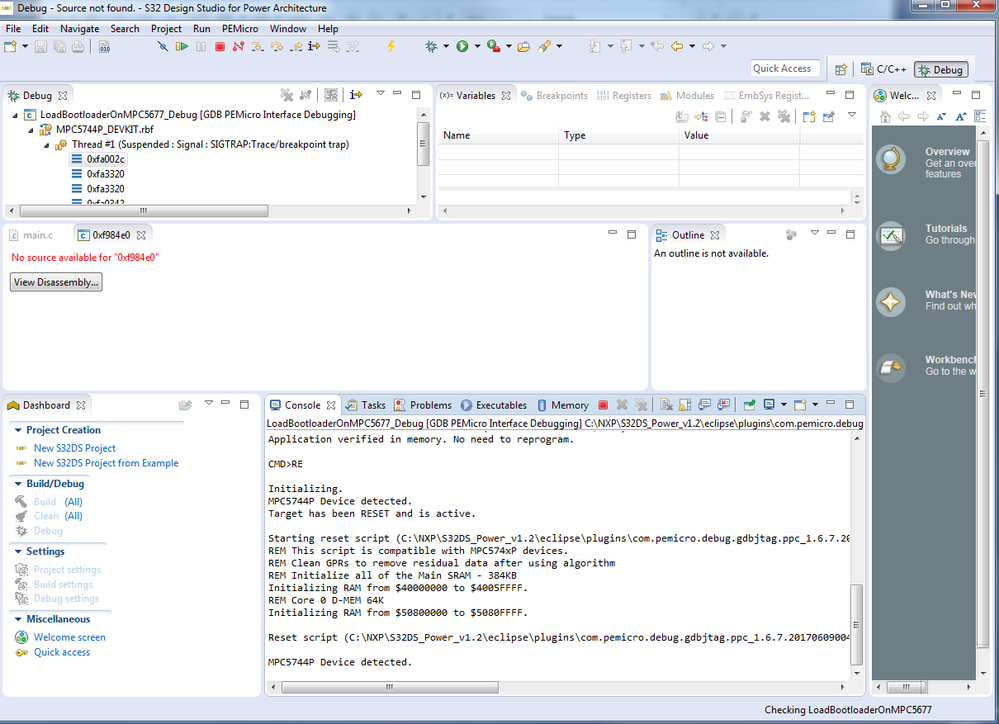This screenshot has height=724, width=999.
Task: Click the Debug view horizontal scrollbar
Action: 143,210
